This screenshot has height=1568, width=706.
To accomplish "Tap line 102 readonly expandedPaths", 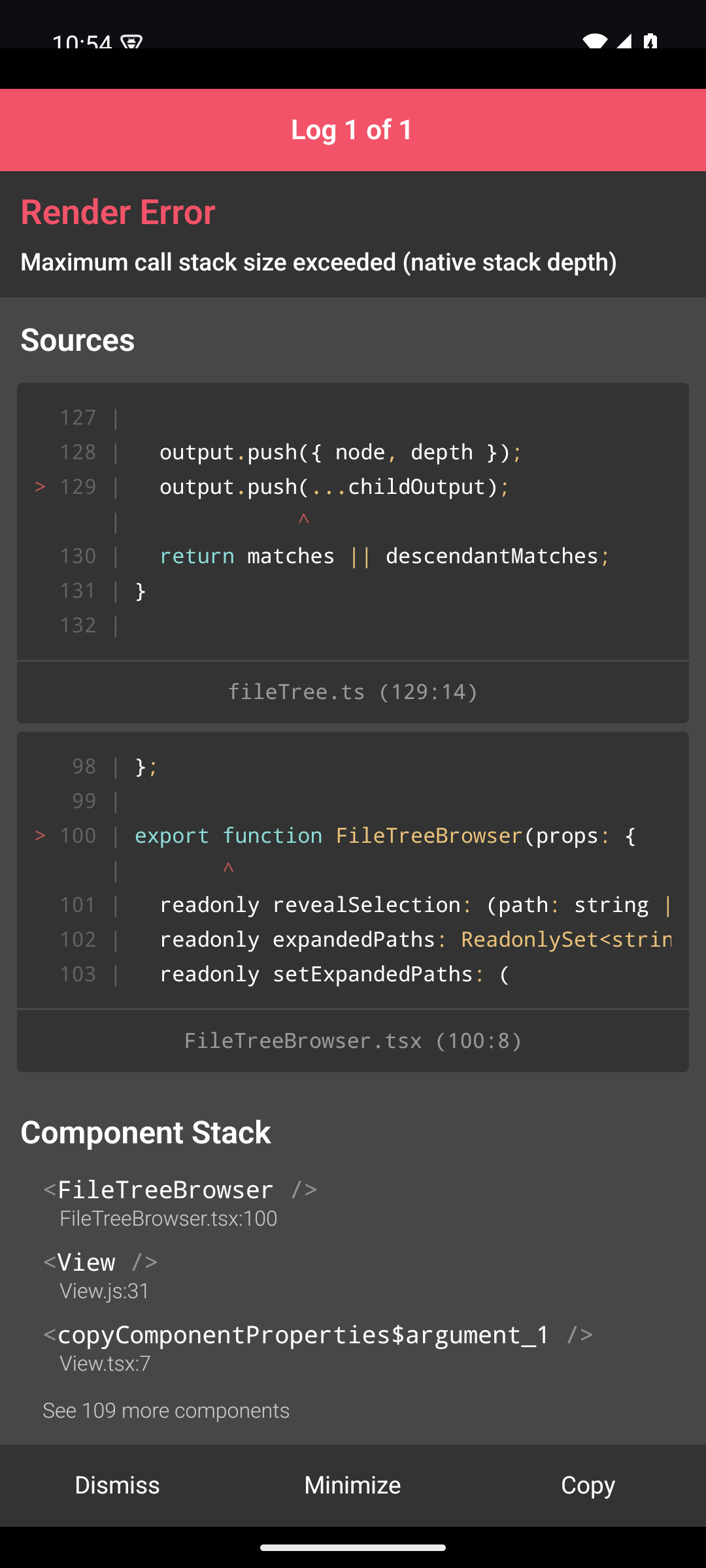I will (x=416, y=939).
